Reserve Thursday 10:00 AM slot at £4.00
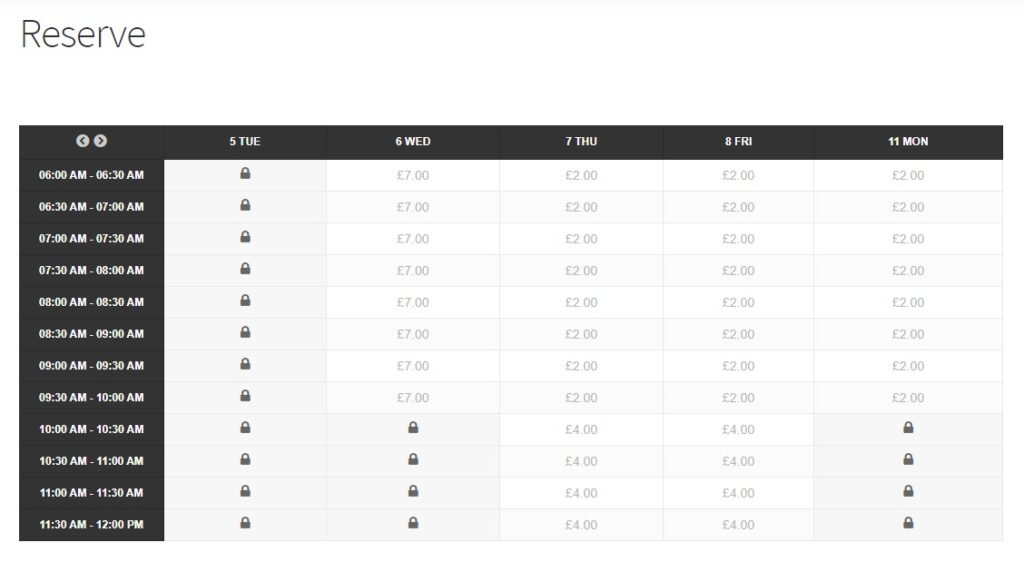 (x=581, y=429)
